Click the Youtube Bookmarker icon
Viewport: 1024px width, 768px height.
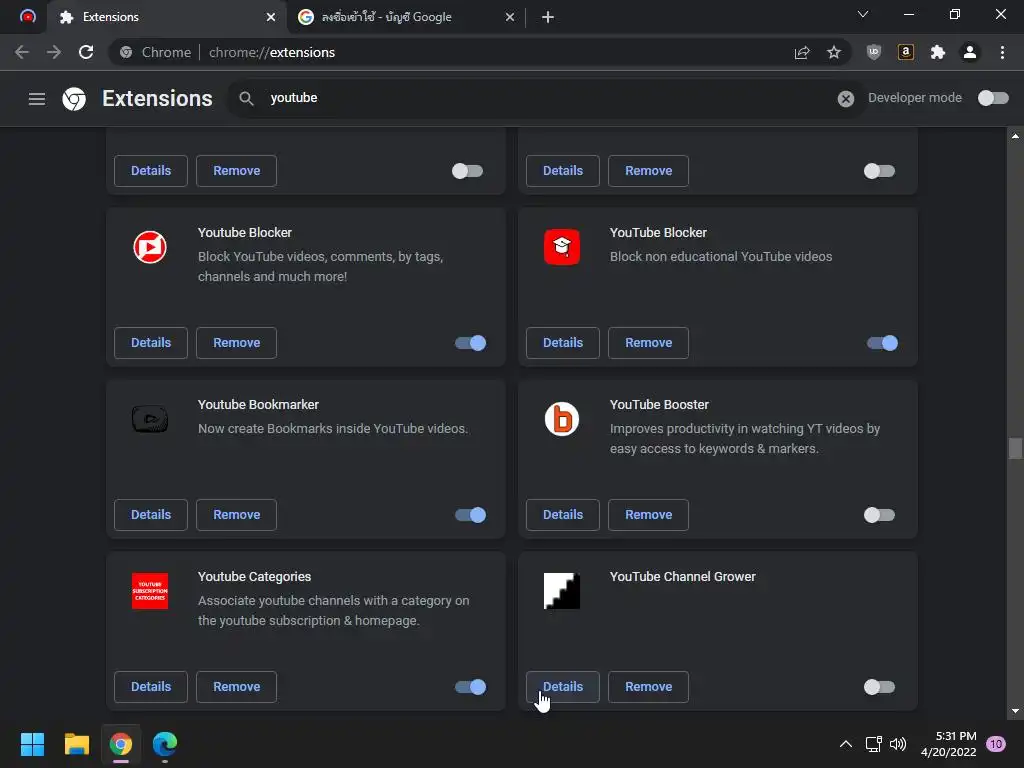(150, 419)
